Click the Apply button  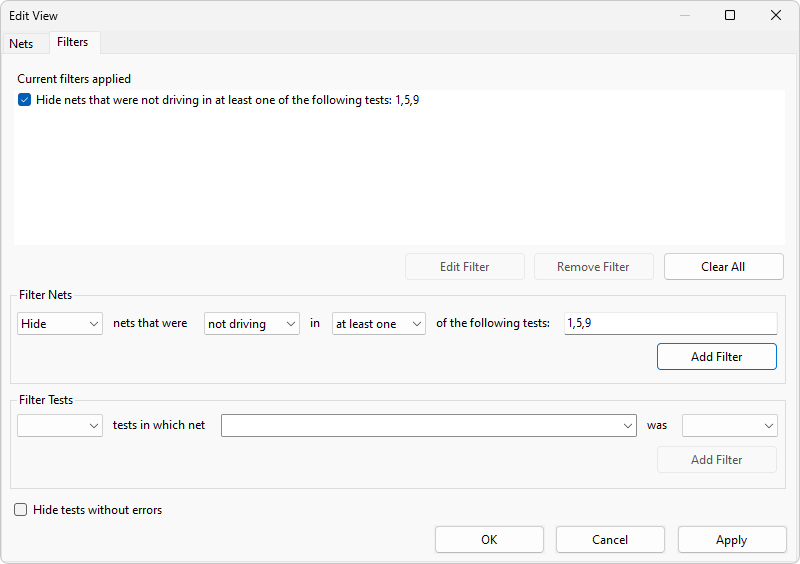point(731,540)
